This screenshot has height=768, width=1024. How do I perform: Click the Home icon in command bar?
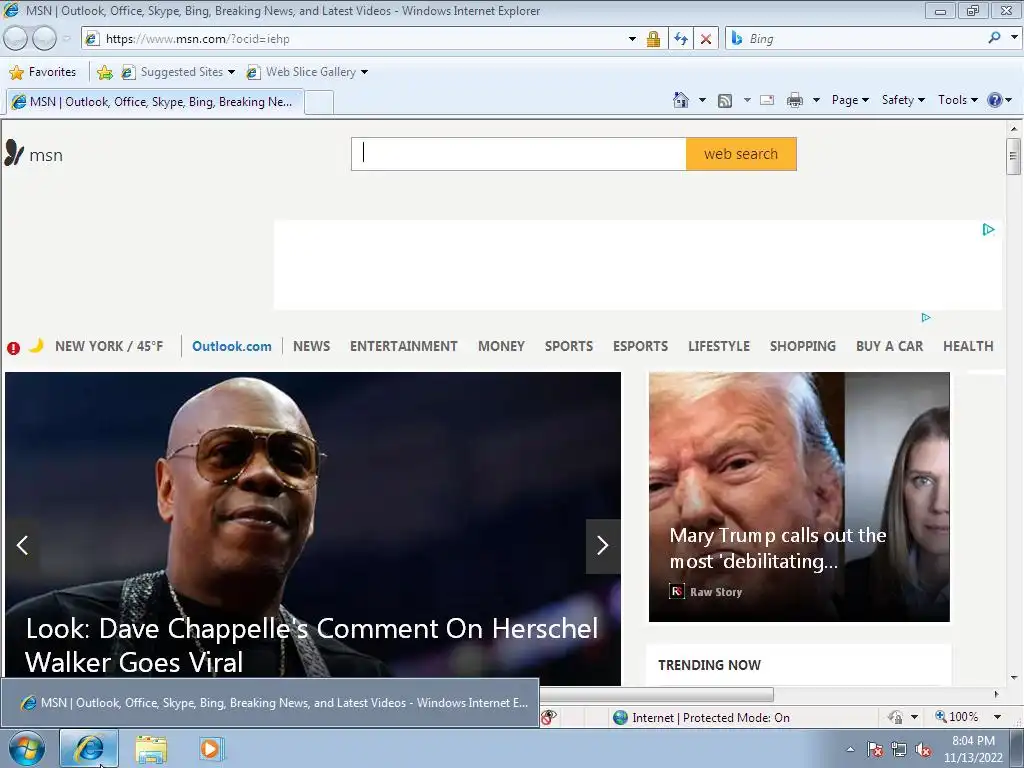(x=680, y=100)
